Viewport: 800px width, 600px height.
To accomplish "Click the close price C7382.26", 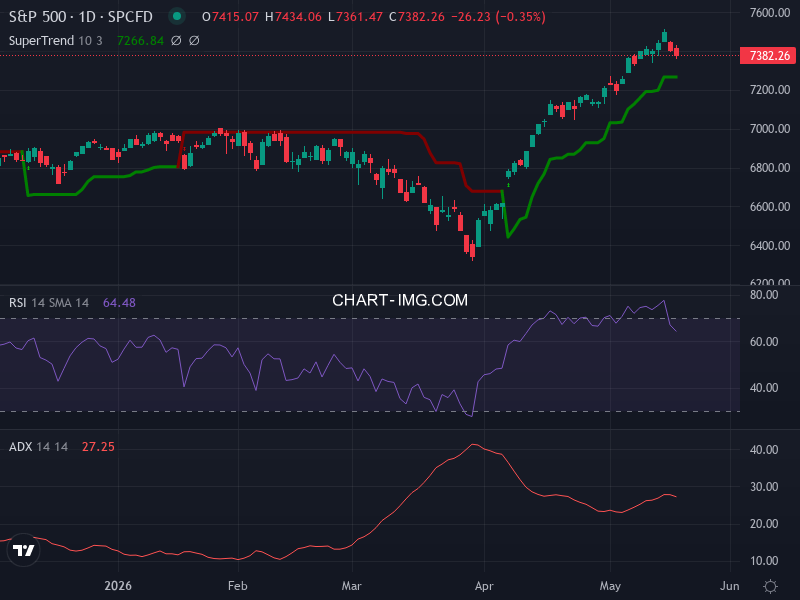I will [417, 17].
